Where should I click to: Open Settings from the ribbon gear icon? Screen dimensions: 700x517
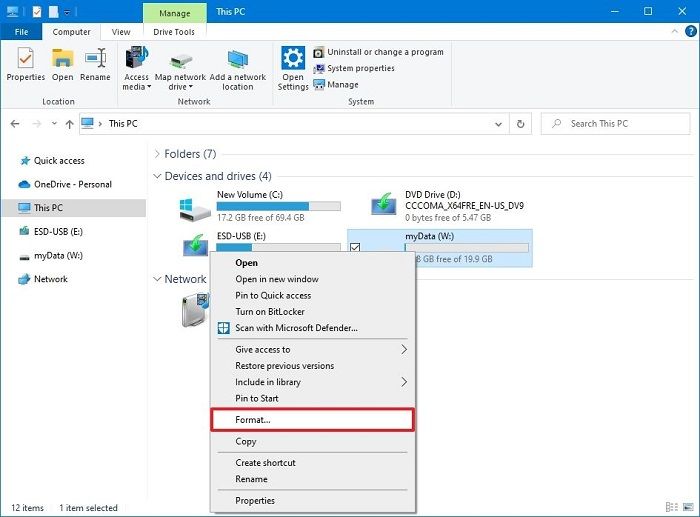(293, 62)
